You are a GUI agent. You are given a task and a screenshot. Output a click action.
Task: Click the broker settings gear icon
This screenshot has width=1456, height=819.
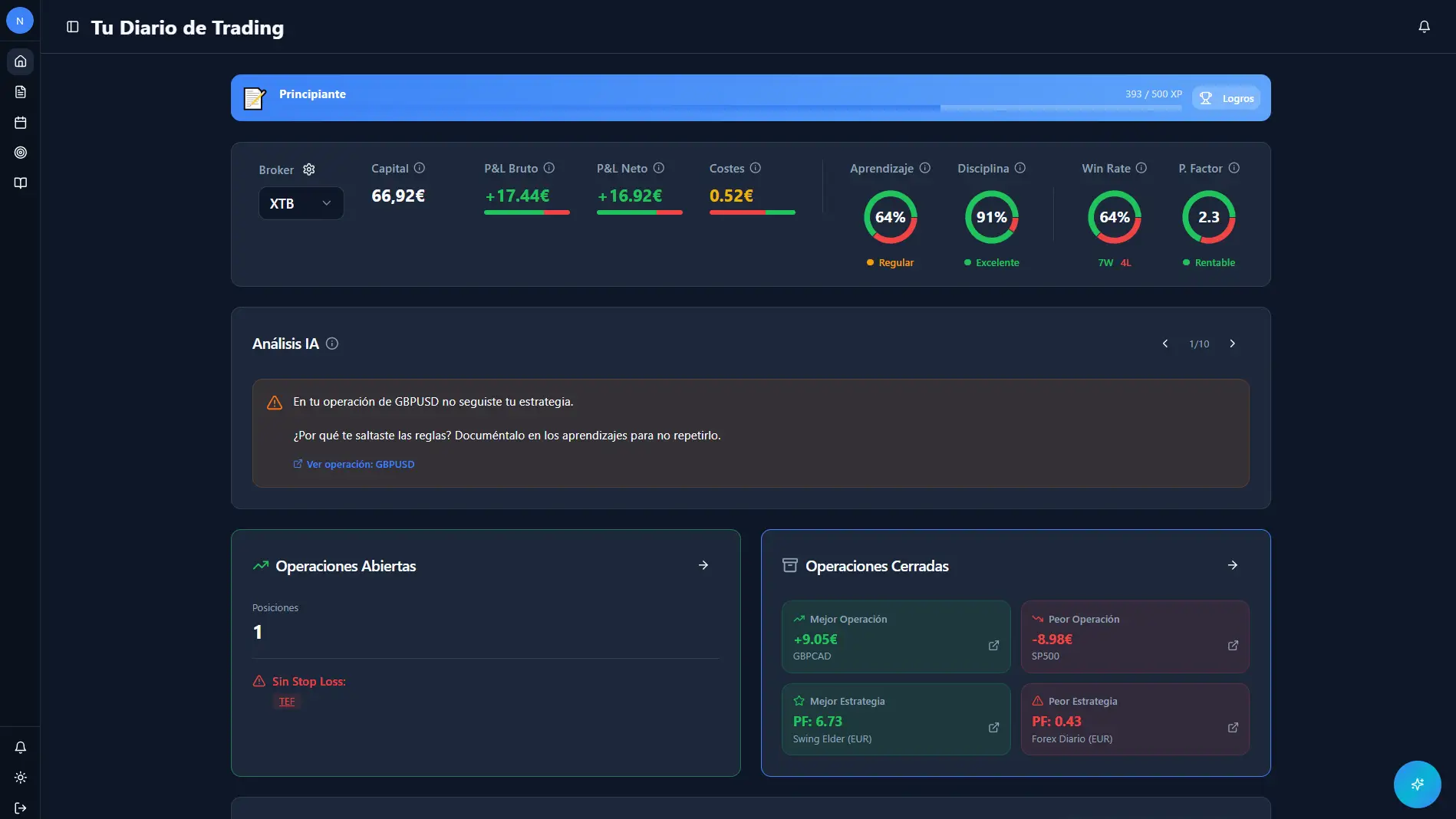(x=309, y=169)
